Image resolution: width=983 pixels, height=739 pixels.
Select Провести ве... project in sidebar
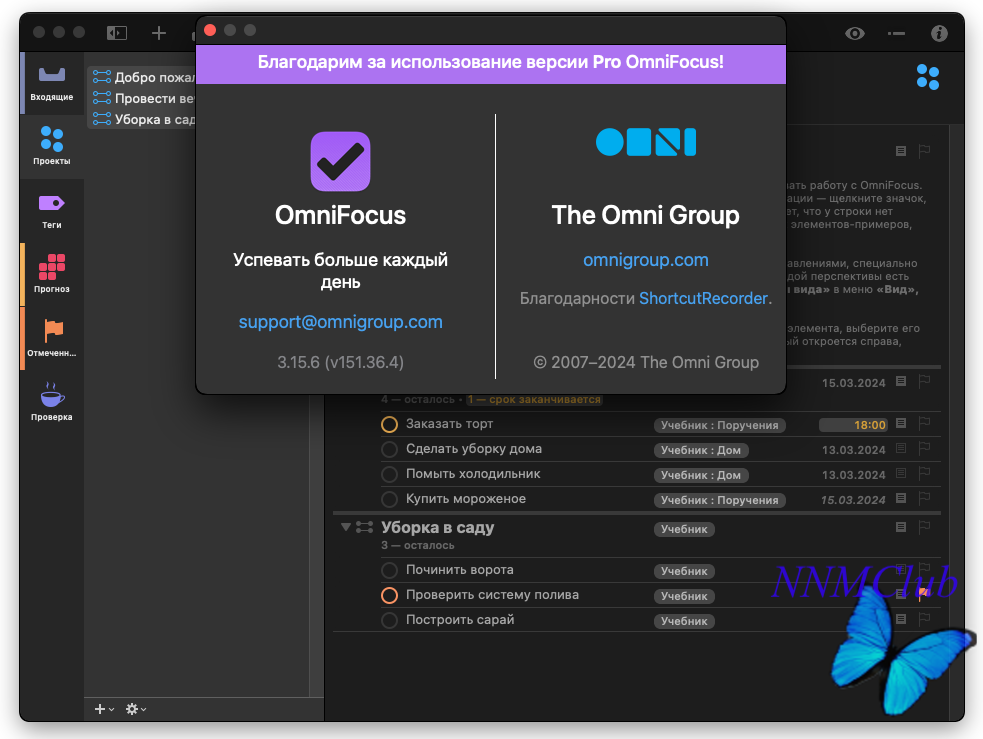coord(143,98)
